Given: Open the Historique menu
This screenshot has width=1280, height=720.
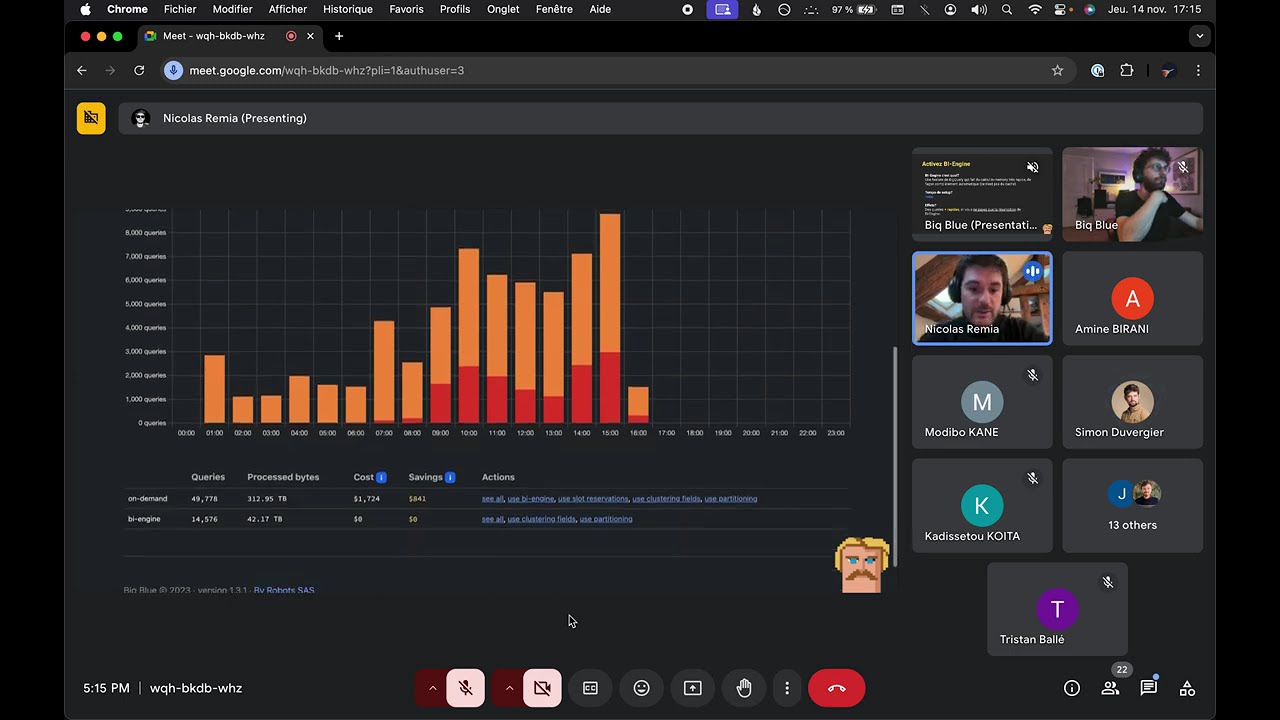Looking at the screenshot, I should click(348, 9).
